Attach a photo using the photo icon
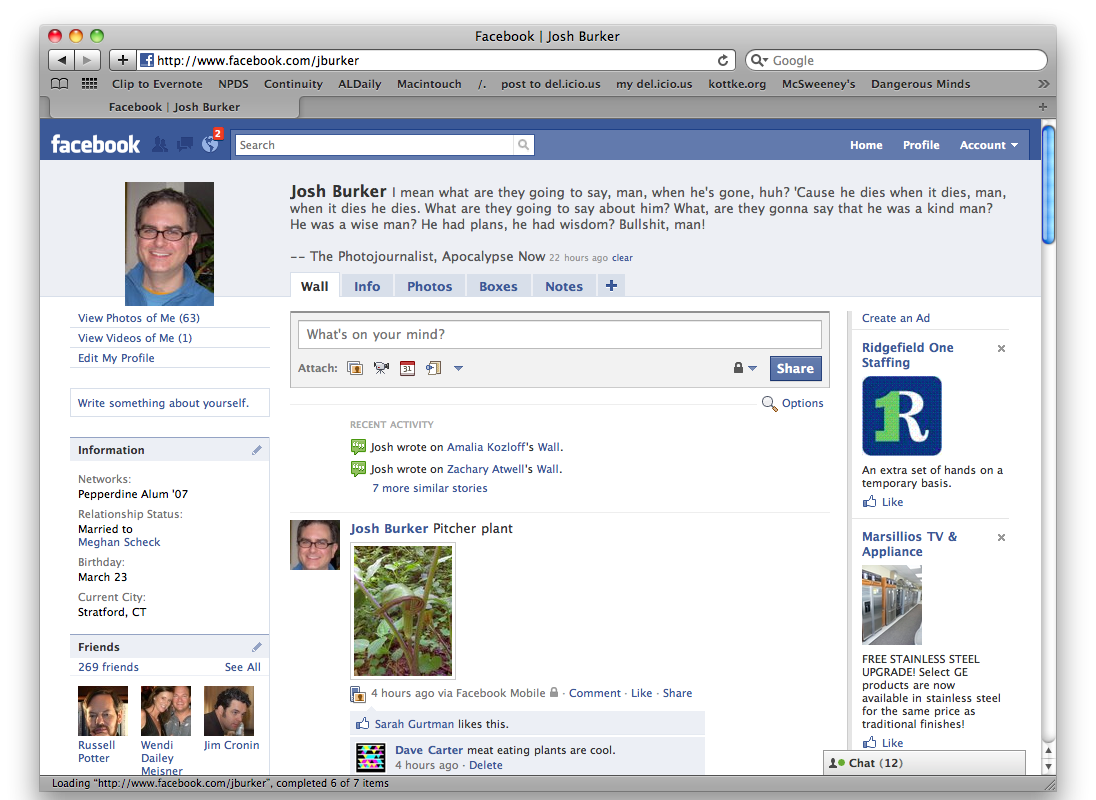1096x800 pixels. pos(355,368)
